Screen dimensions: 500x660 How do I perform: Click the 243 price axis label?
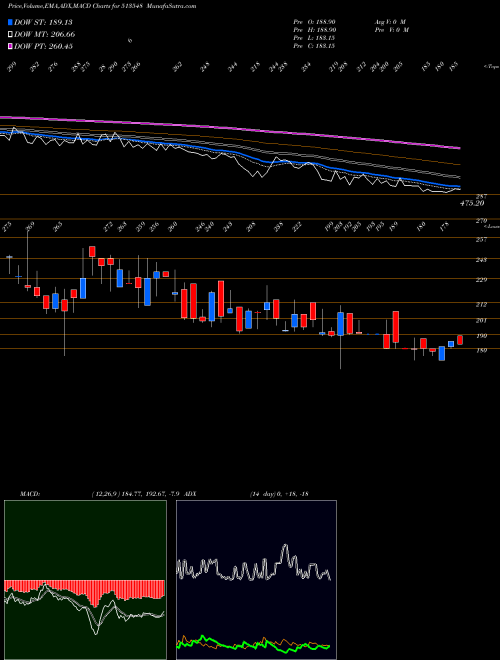coord(481,260)
